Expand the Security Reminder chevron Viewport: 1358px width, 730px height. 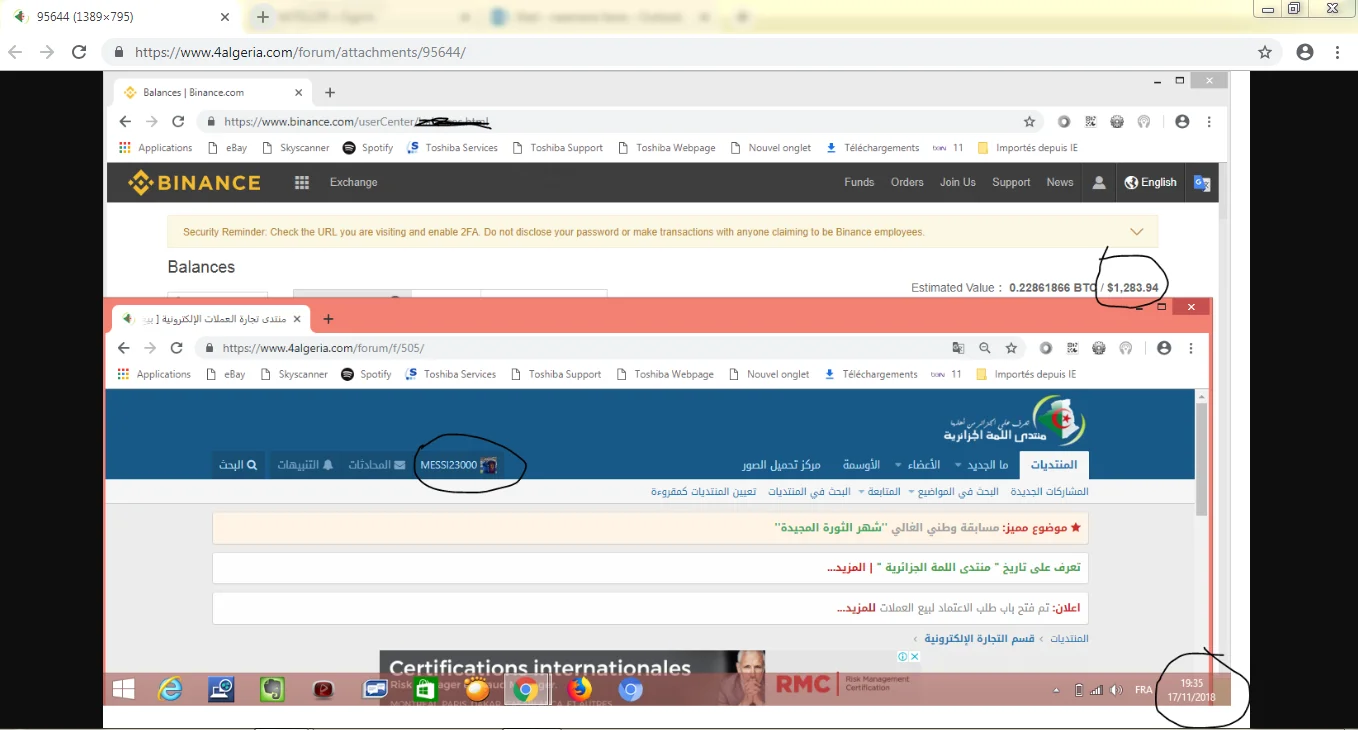click(1136, 232)
